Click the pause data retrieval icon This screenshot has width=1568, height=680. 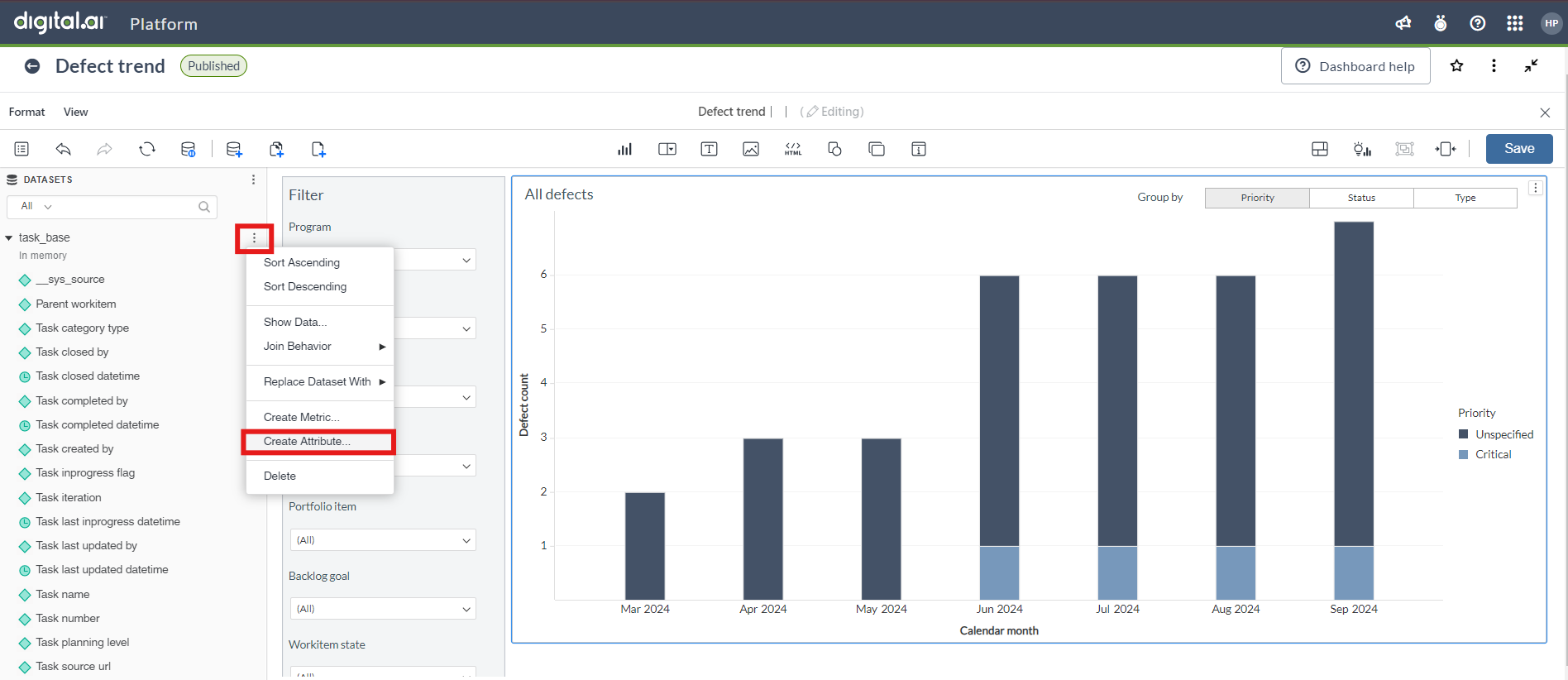(189, 149)
